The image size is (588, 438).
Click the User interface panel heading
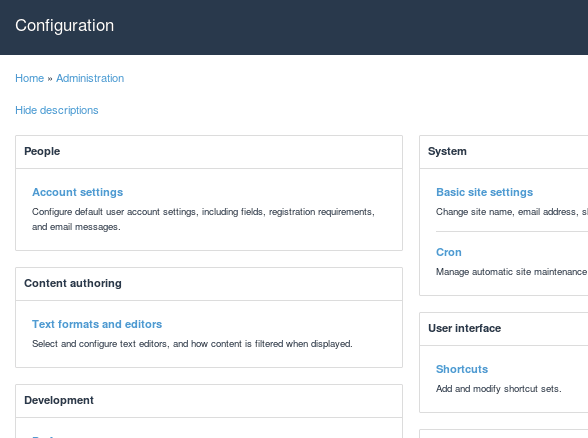(x=465, y=328)
